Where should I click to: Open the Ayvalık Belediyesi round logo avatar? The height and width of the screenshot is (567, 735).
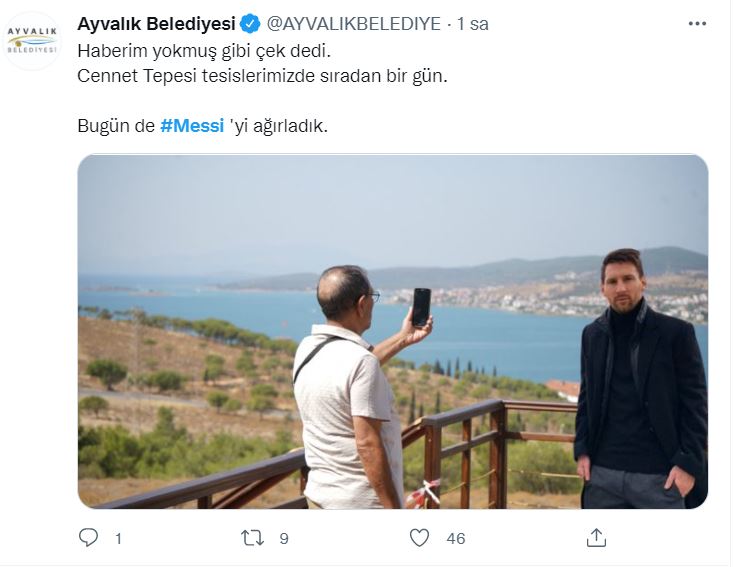(32, 41)
